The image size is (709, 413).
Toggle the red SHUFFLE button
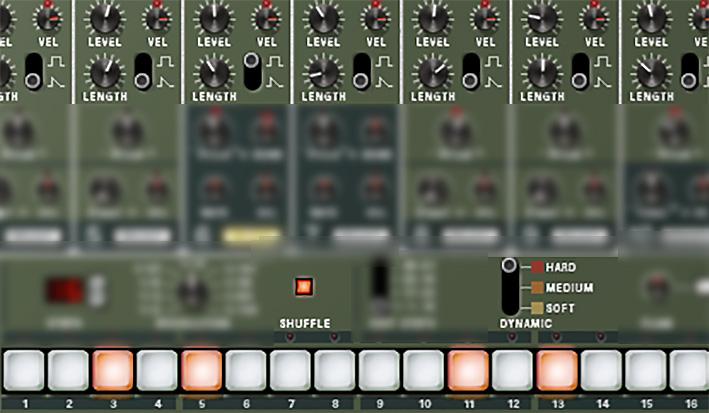click(x=304, y=286)
